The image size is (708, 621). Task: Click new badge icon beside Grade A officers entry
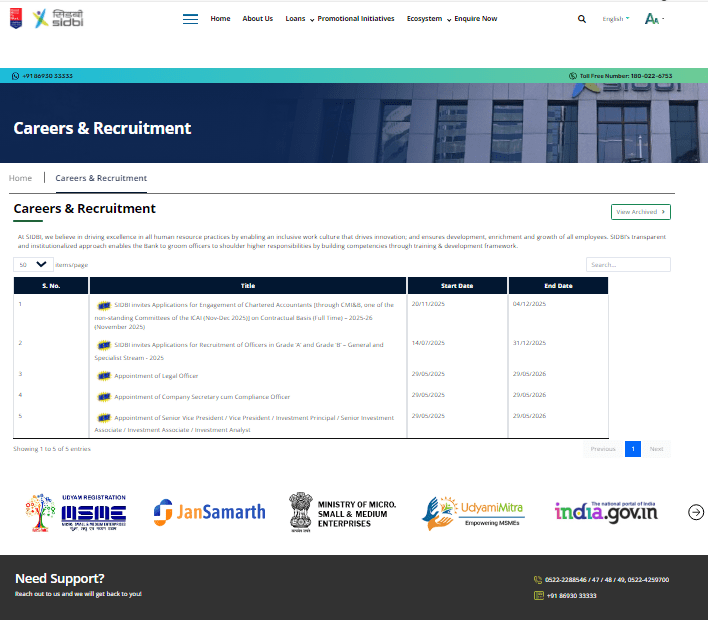[x=104, y=346]
